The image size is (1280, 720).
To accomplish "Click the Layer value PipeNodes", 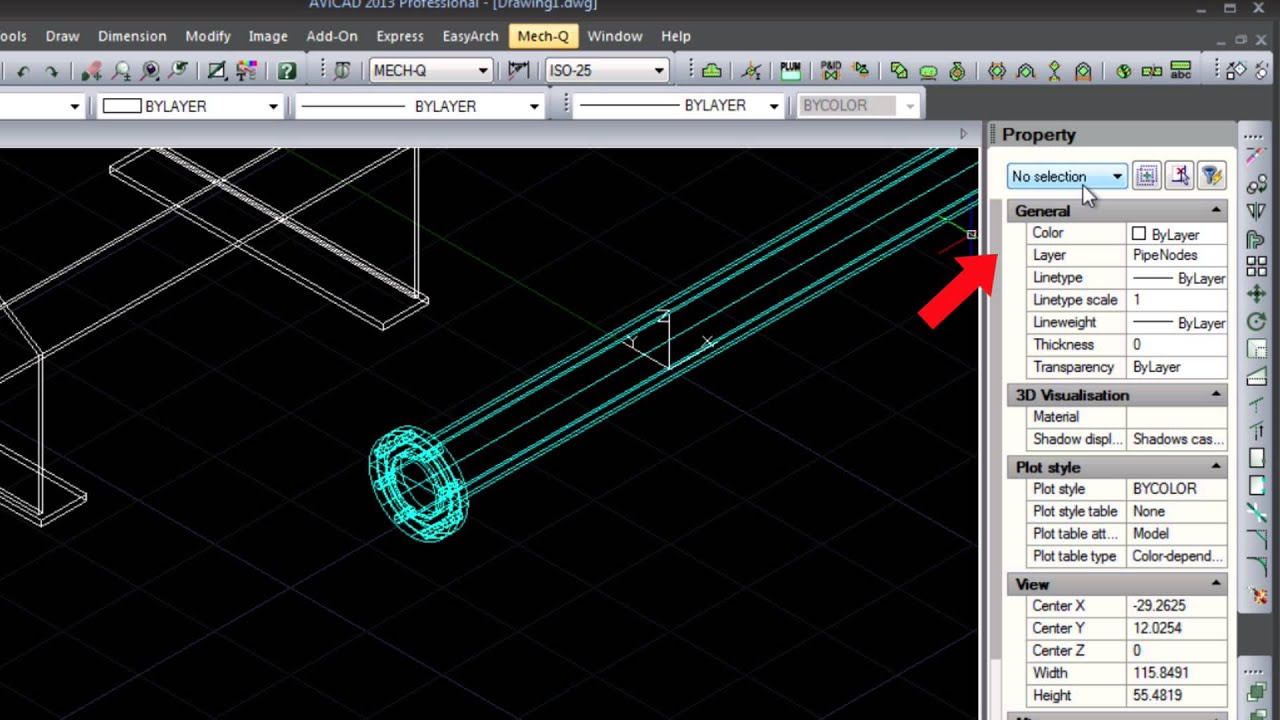I will 1177,255.
